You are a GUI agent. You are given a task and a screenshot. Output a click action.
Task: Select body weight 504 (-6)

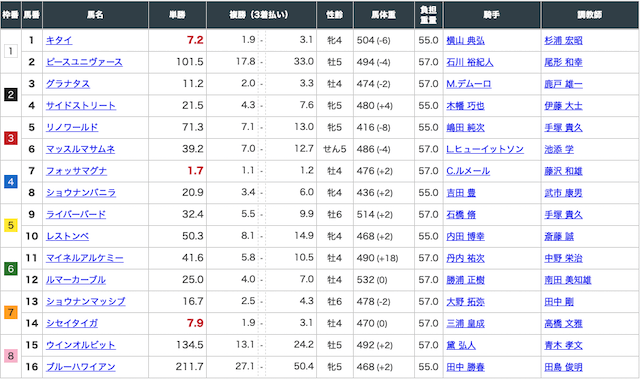(x=373, y=40)
